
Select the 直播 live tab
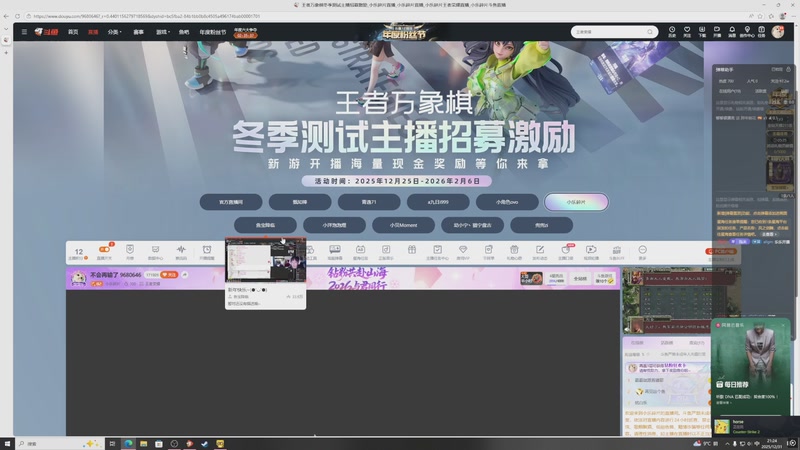click(x=93, y=32)
